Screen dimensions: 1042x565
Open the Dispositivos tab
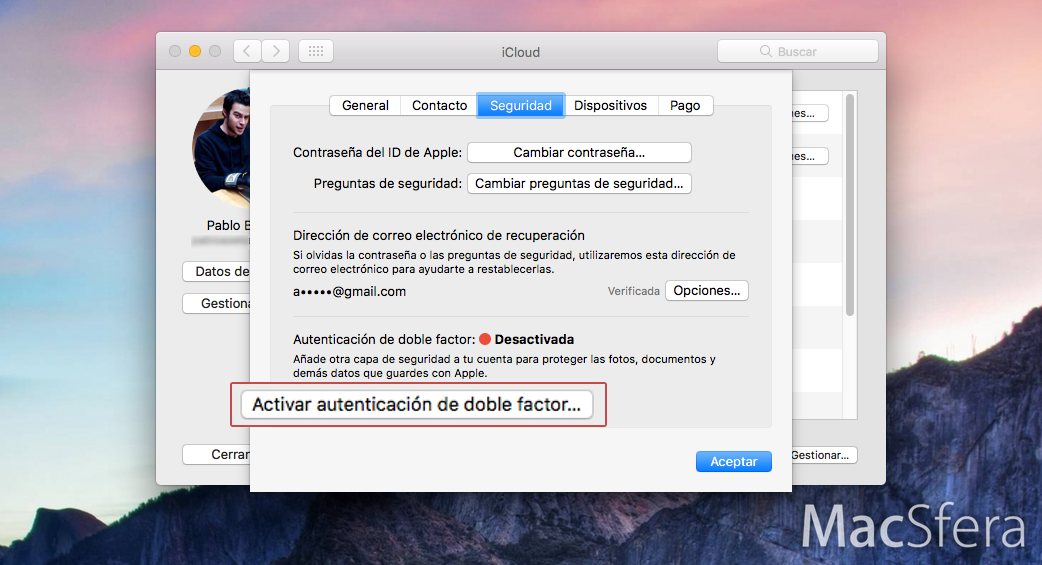(611, 106)
